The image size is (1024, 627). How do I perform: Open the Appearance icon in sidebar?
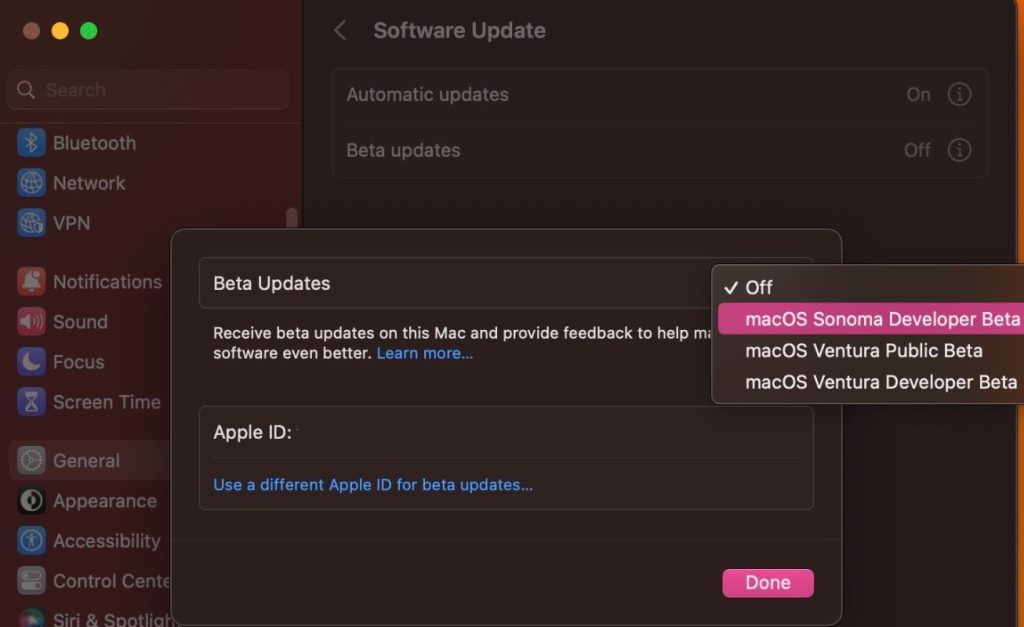click(x=31, y=501)
